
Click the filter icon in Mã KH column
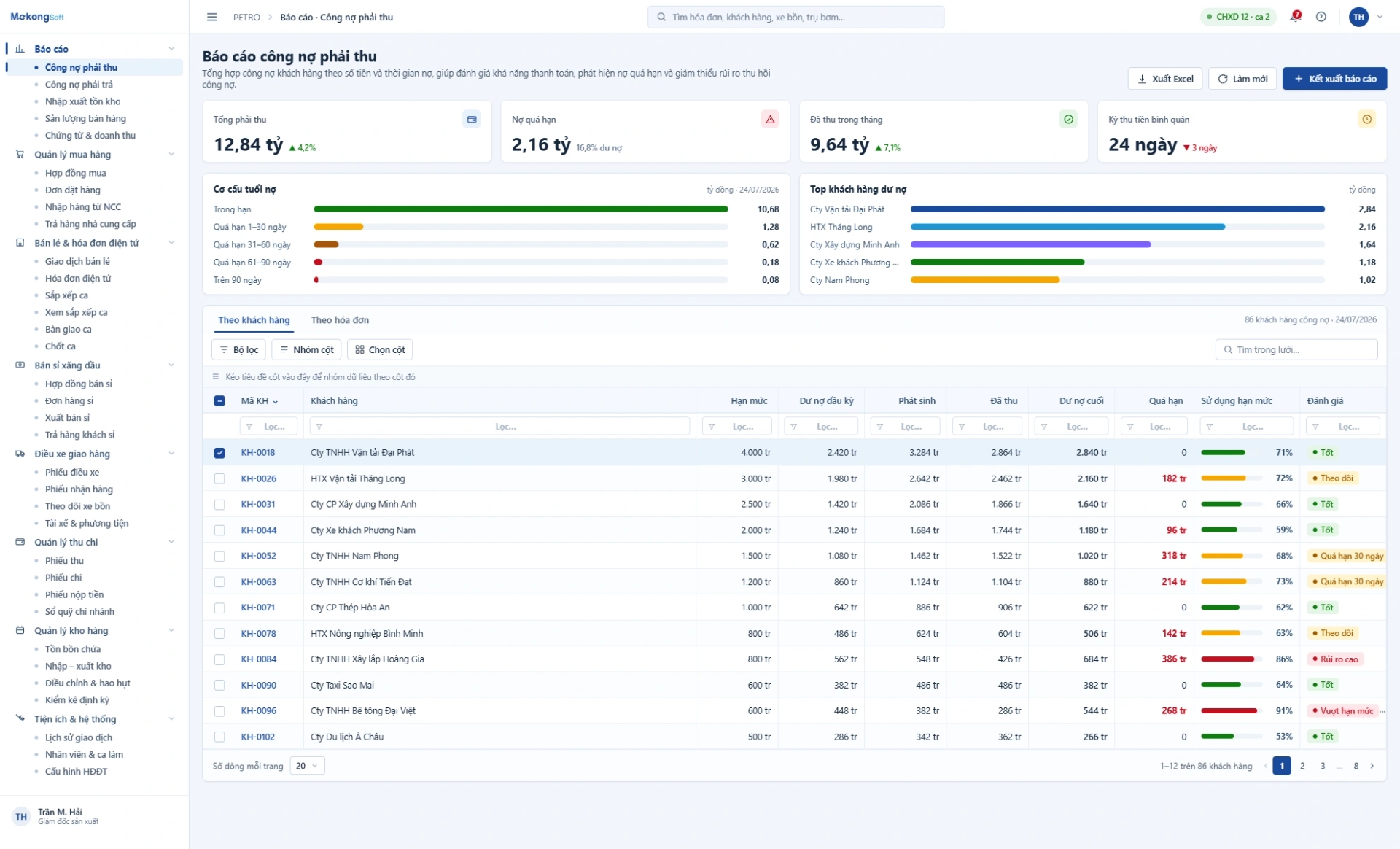(x=249, y=427)
